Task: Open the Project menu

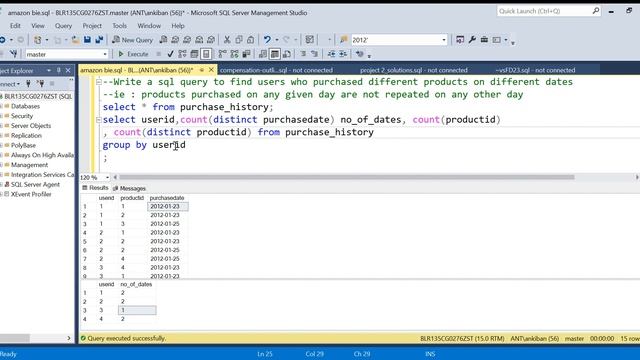Action: click(92, 26)
